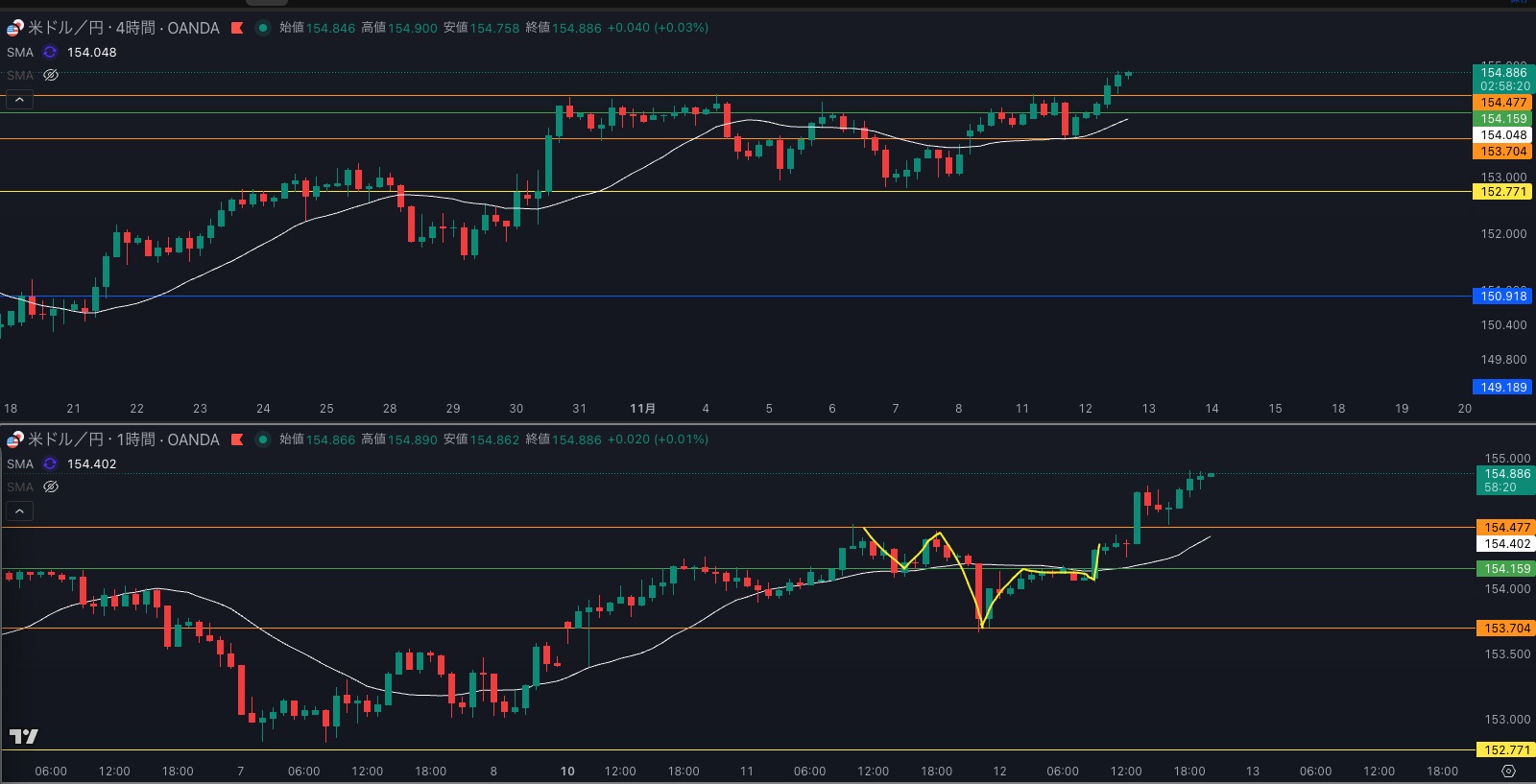Screen dimensions: 1536x784
Task: Click the purple SMA refresh icon in the upper chart
Action: pyautogui.click(x=50, y=52)
